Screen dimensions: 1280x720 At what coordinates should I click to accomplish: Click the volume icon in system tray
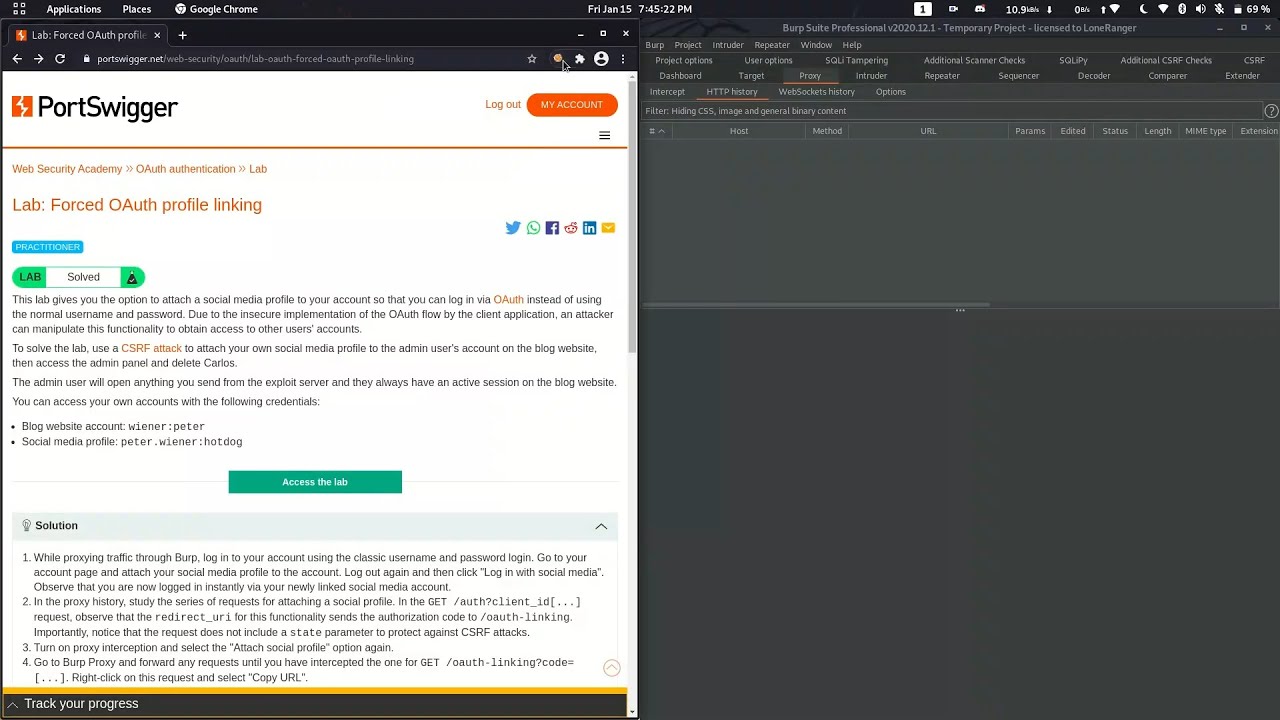click(1200, 9)
